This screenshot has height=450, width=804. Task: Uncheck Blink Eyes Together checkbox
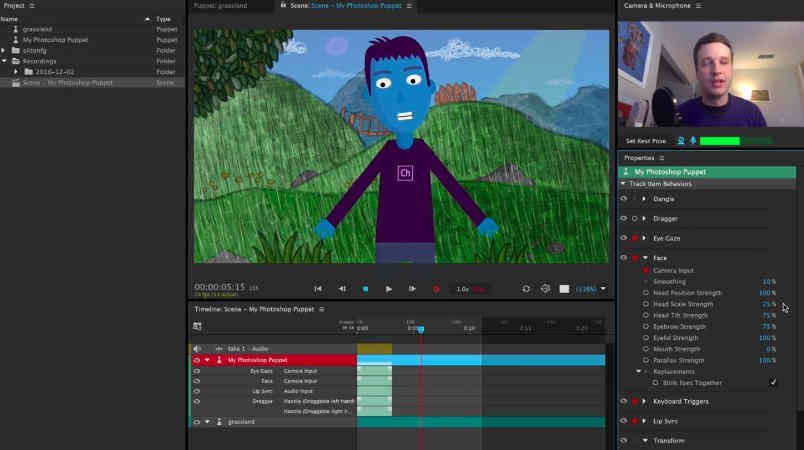(x=773, y=382)
